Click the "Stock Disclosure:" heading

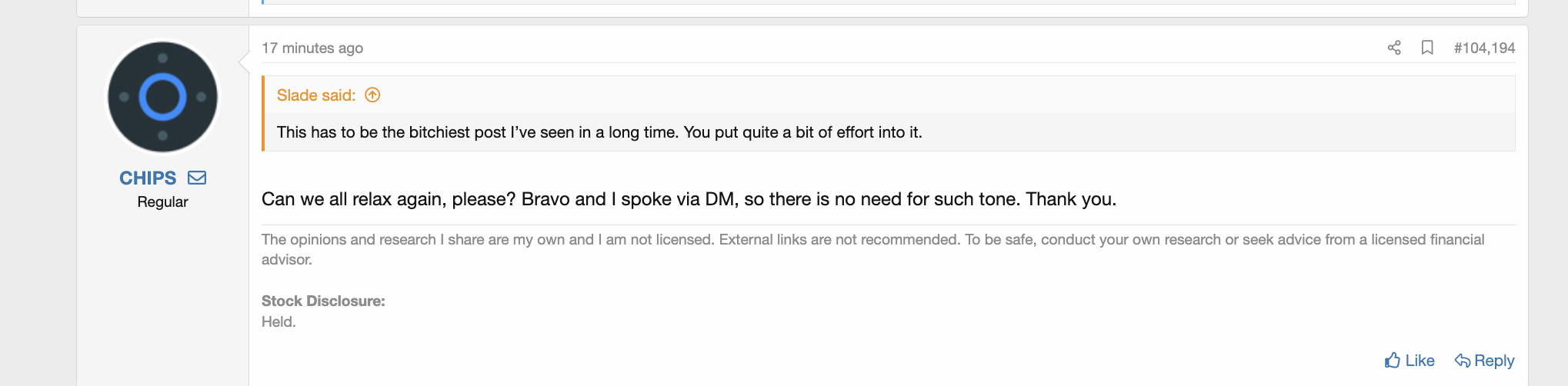(323, 301)
